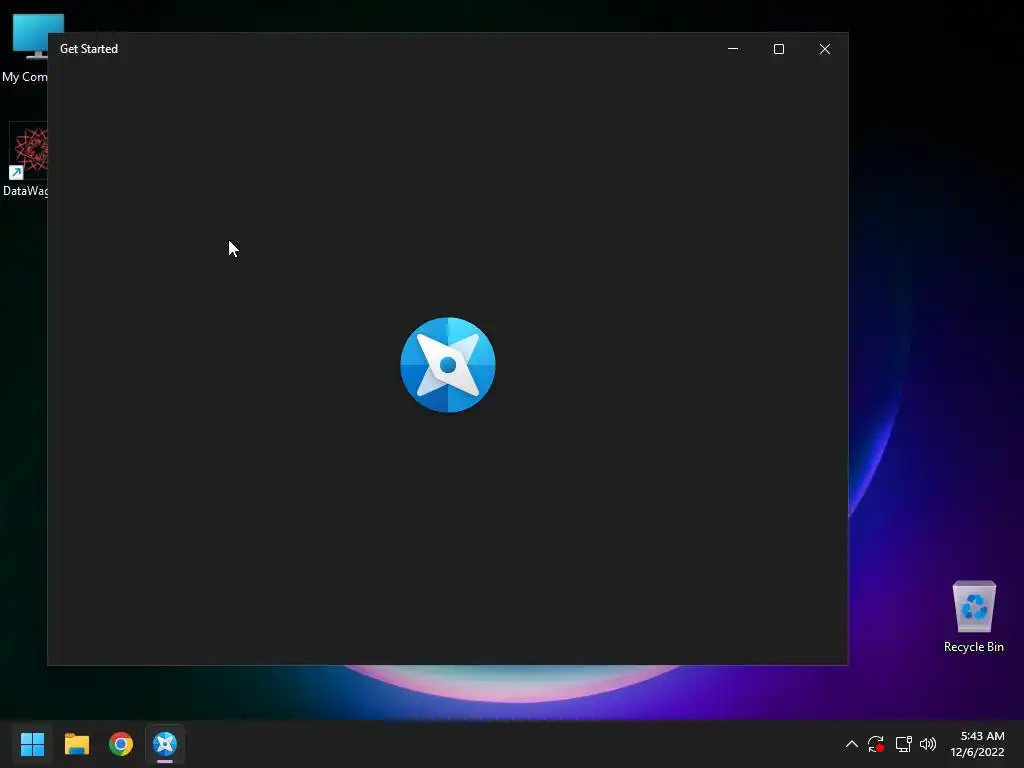Viewport: 1024px width, 768px height.
Task: Open network settings tray icon
Action: pos(903,744)
